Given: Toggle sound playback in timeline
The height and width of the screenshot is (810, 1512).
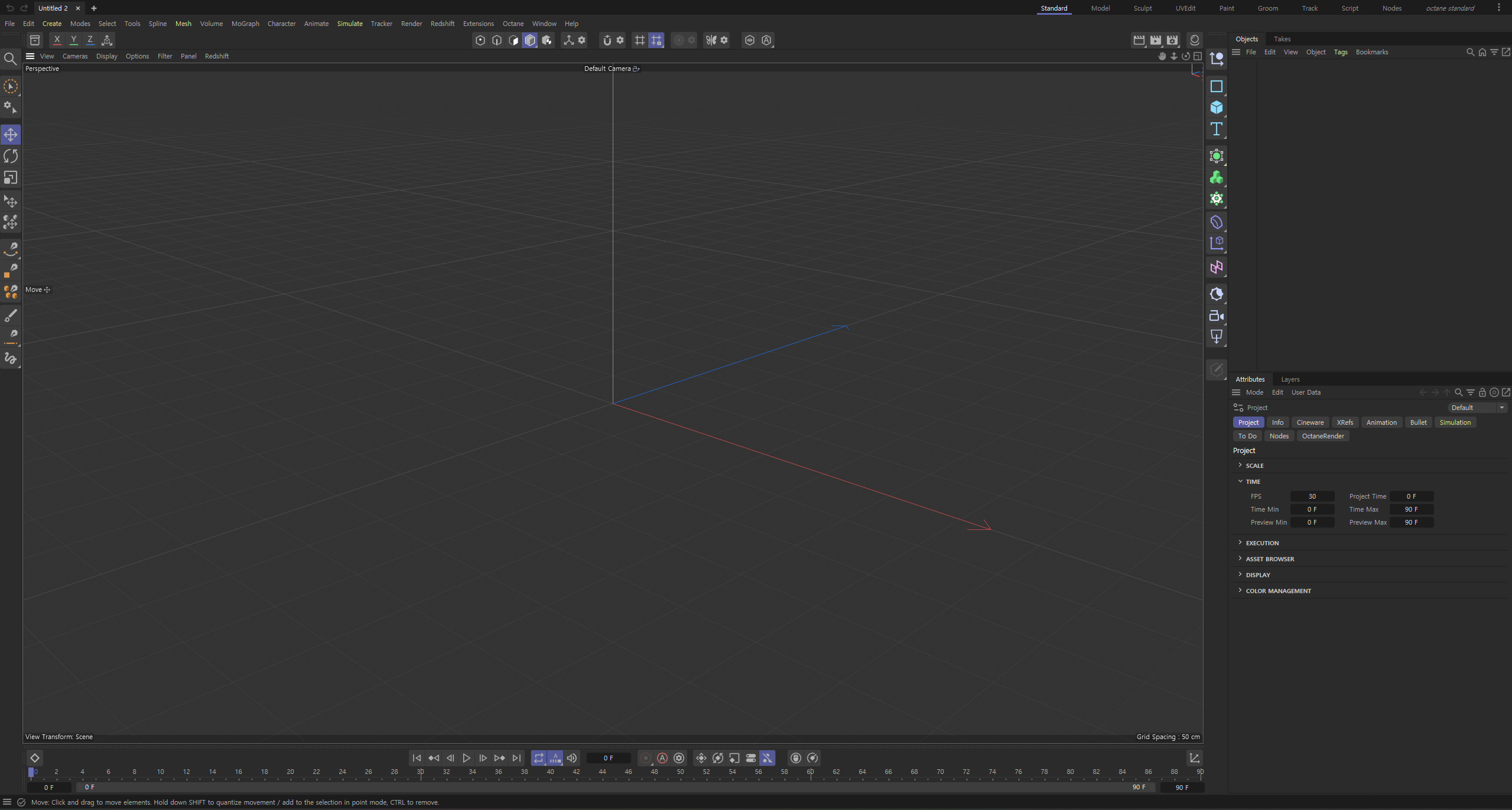Looking at the screenshot, I should click(572, 758).
